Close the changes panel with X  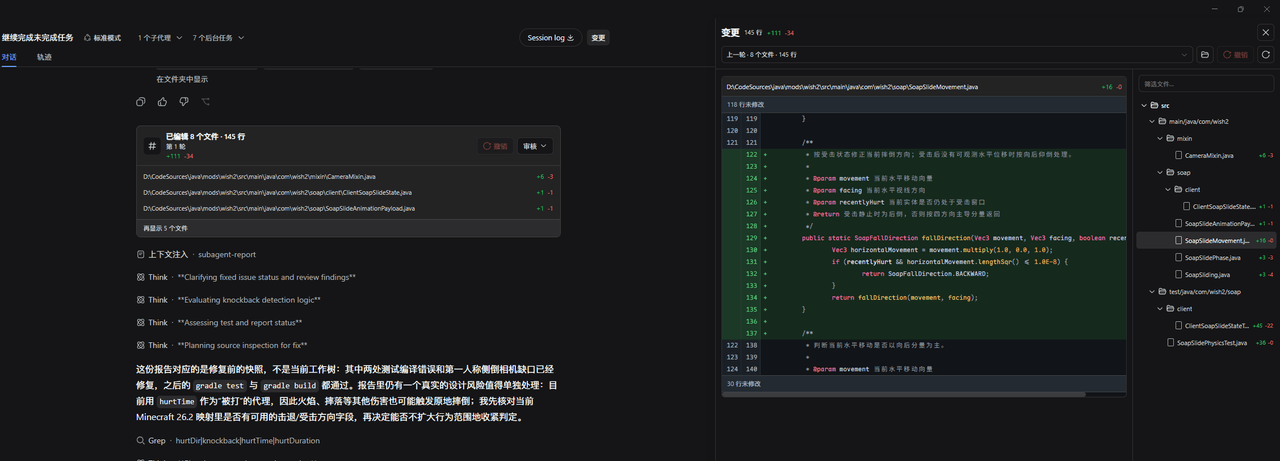pos(1265,32)
